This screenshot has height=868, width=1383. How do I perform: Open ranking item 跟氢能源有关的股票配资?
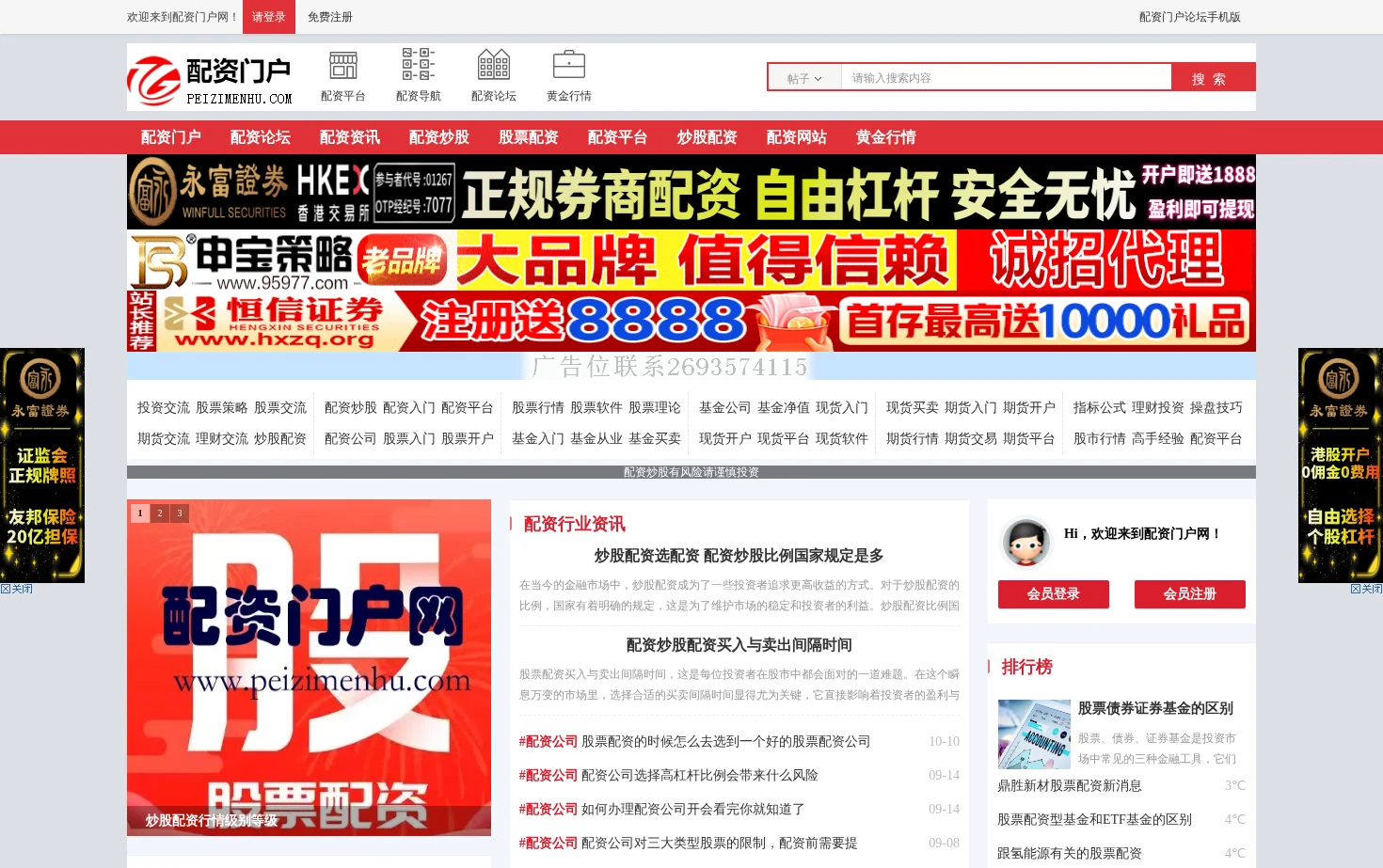click(x=1070, y=854)
